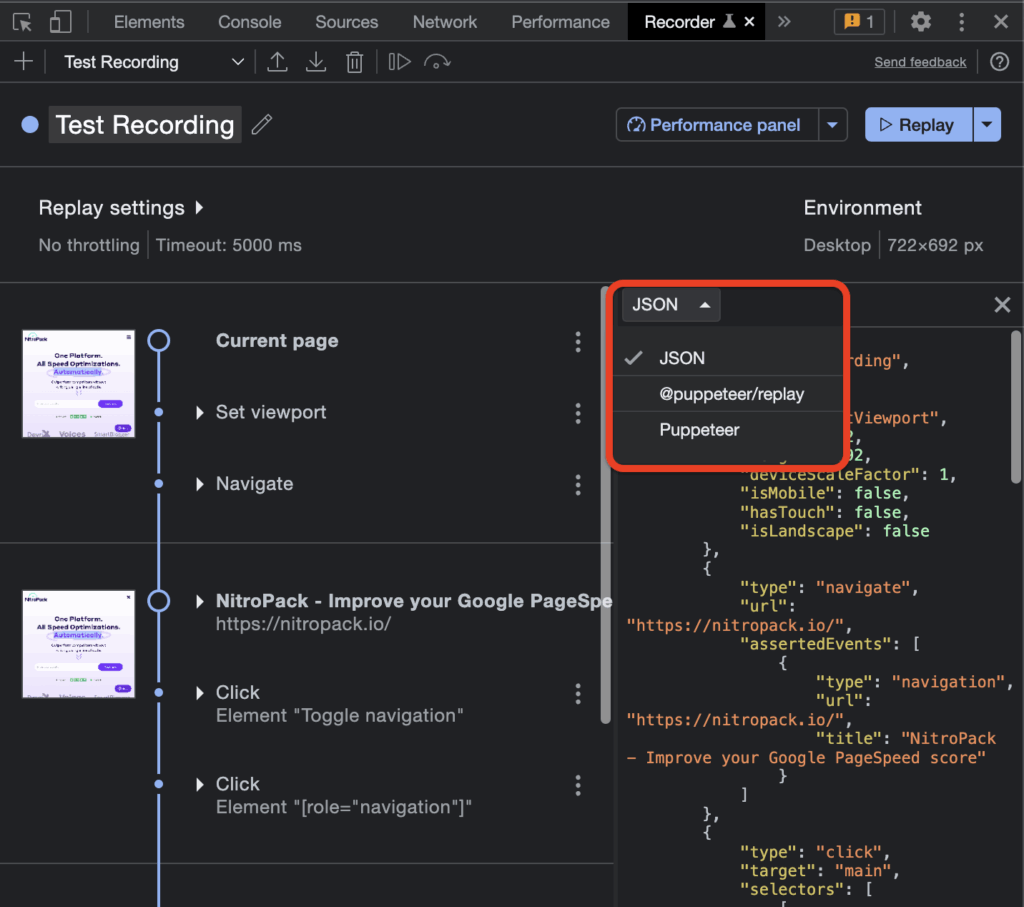Click the Replay button
This screenshot has width=1024, height=907.
click(x=917, y=124)
